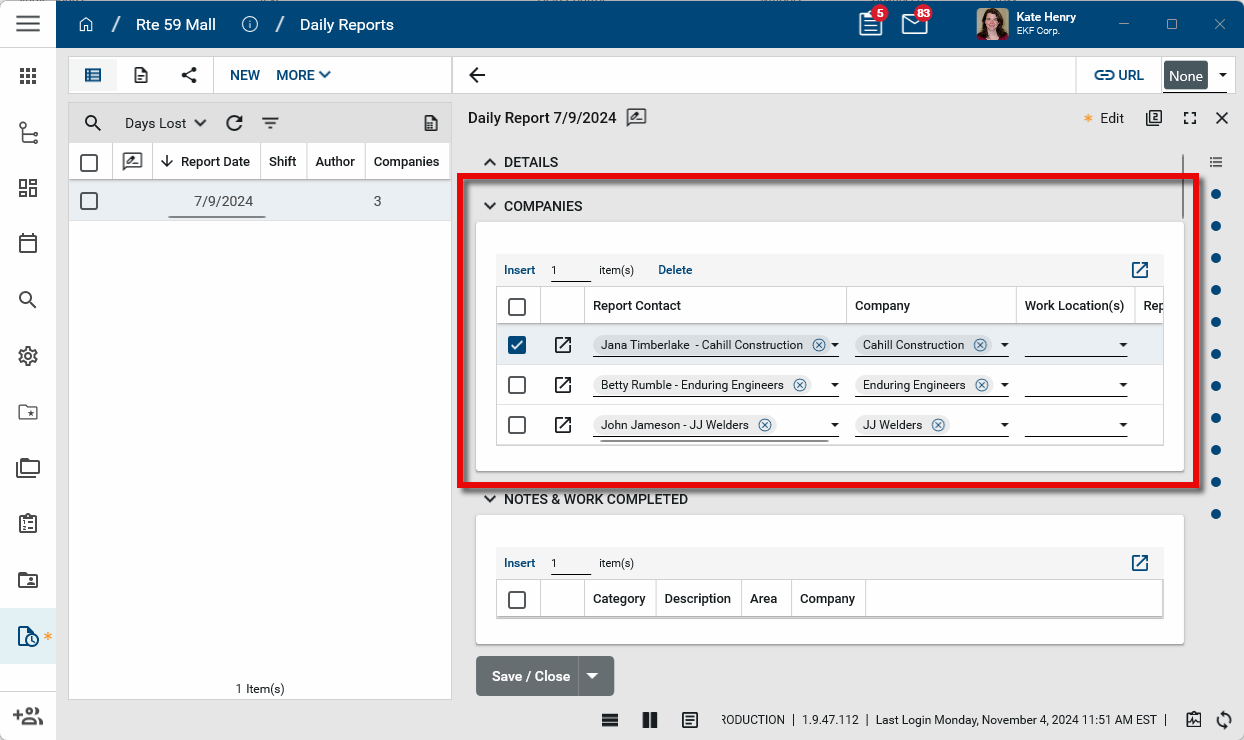Refresh the Daily Reports list
This screenshot has width=1244, height=740.
pyautogui.click(x=234, y=123)
